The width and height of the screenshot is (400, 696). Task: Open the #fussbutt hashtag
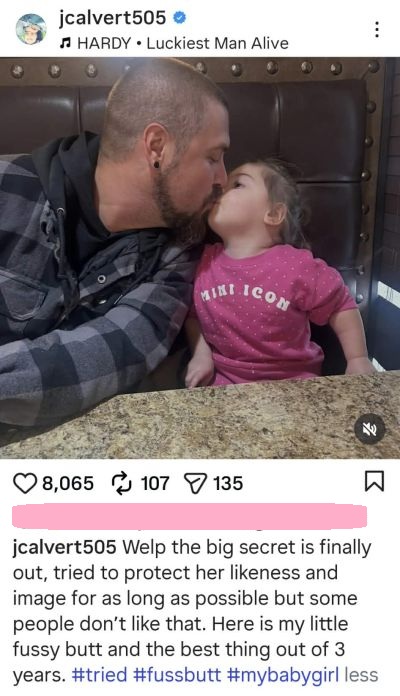(177, 675)
